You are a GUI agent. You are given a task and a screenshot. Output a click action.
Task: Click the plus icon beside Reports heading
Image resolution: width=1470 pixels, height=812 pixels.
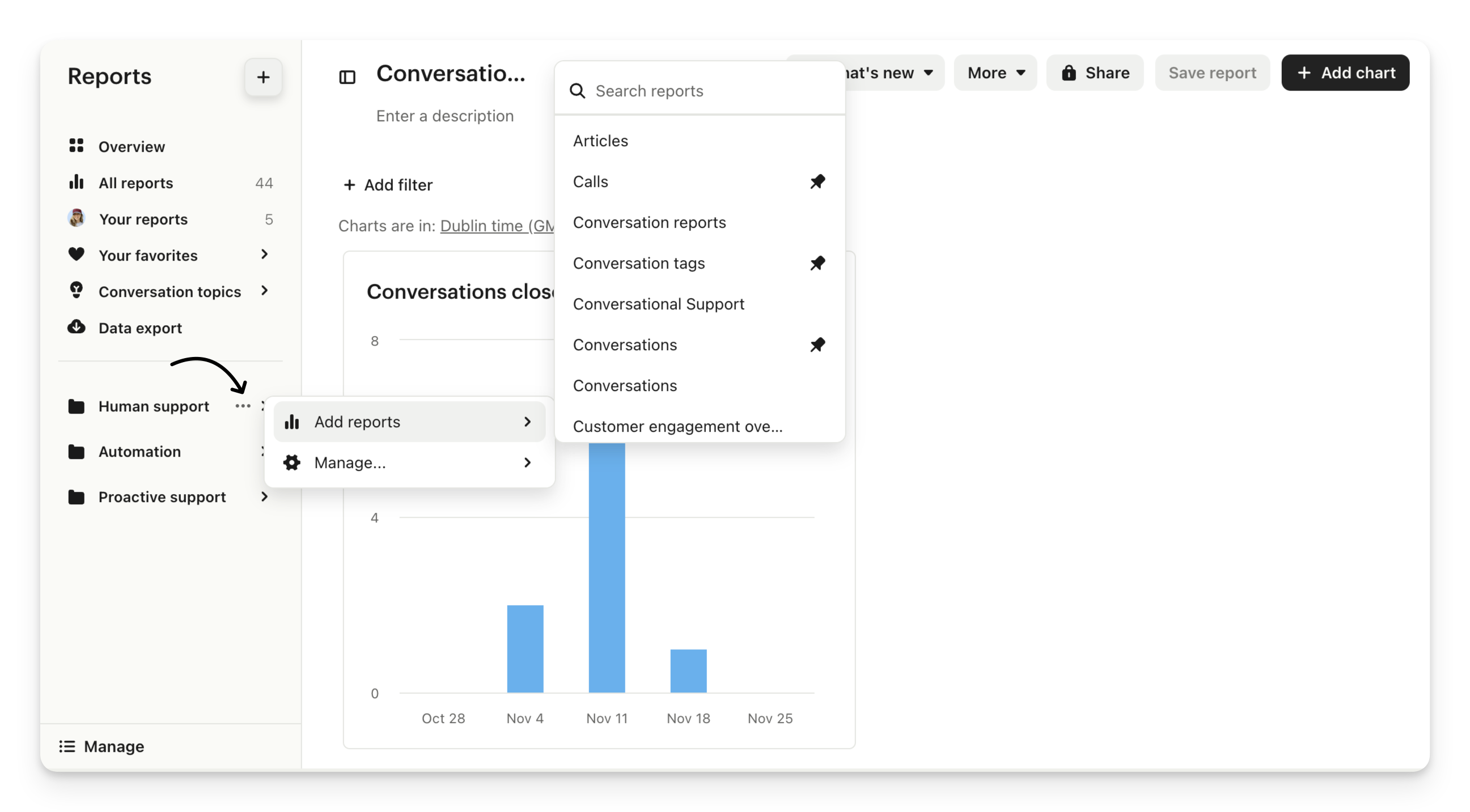[263, 77]
